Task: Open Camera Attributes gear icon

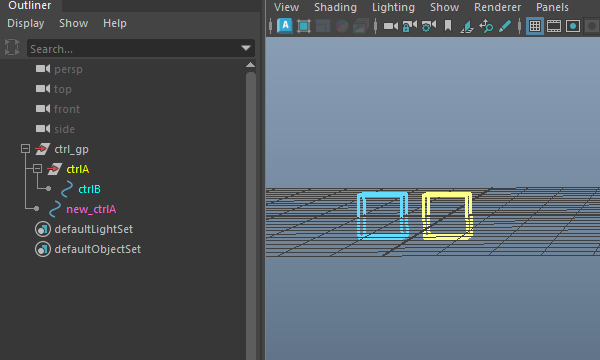Action: tap(429, 26)
